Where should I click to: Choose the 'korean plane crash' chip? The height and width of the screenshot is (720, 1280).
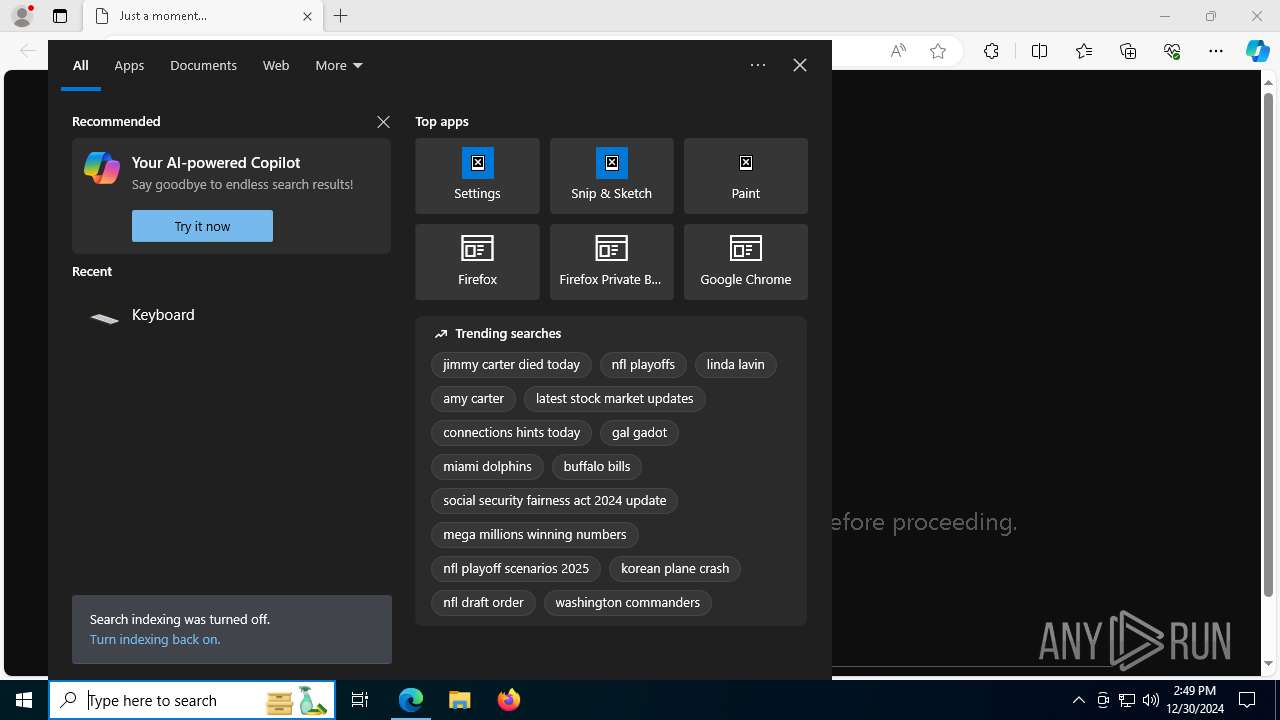pos(675,569)
